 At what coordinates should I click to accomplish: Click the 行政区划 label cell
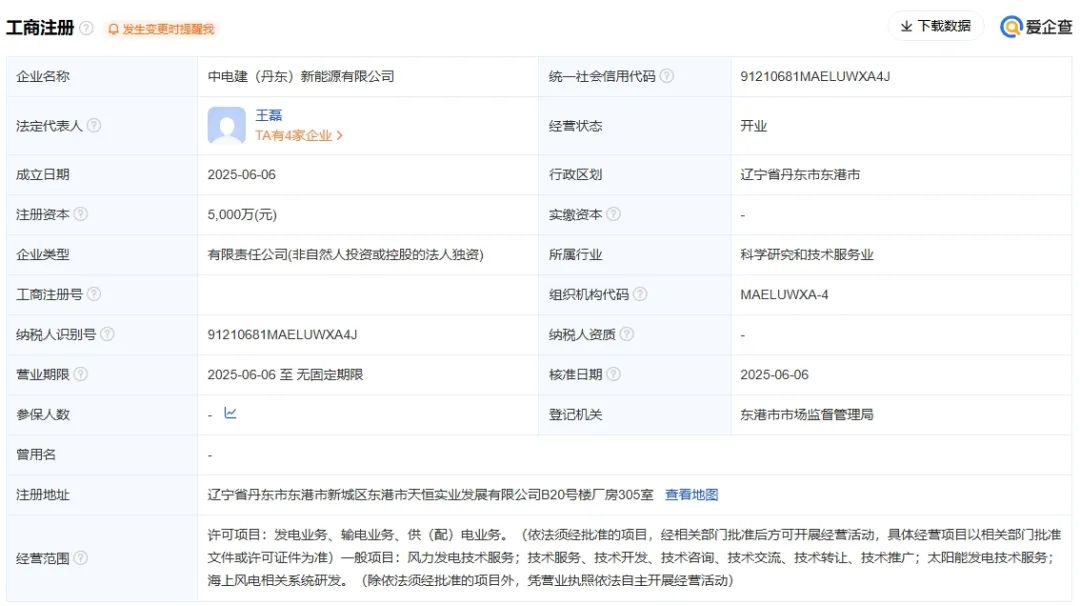coord(634,175)
